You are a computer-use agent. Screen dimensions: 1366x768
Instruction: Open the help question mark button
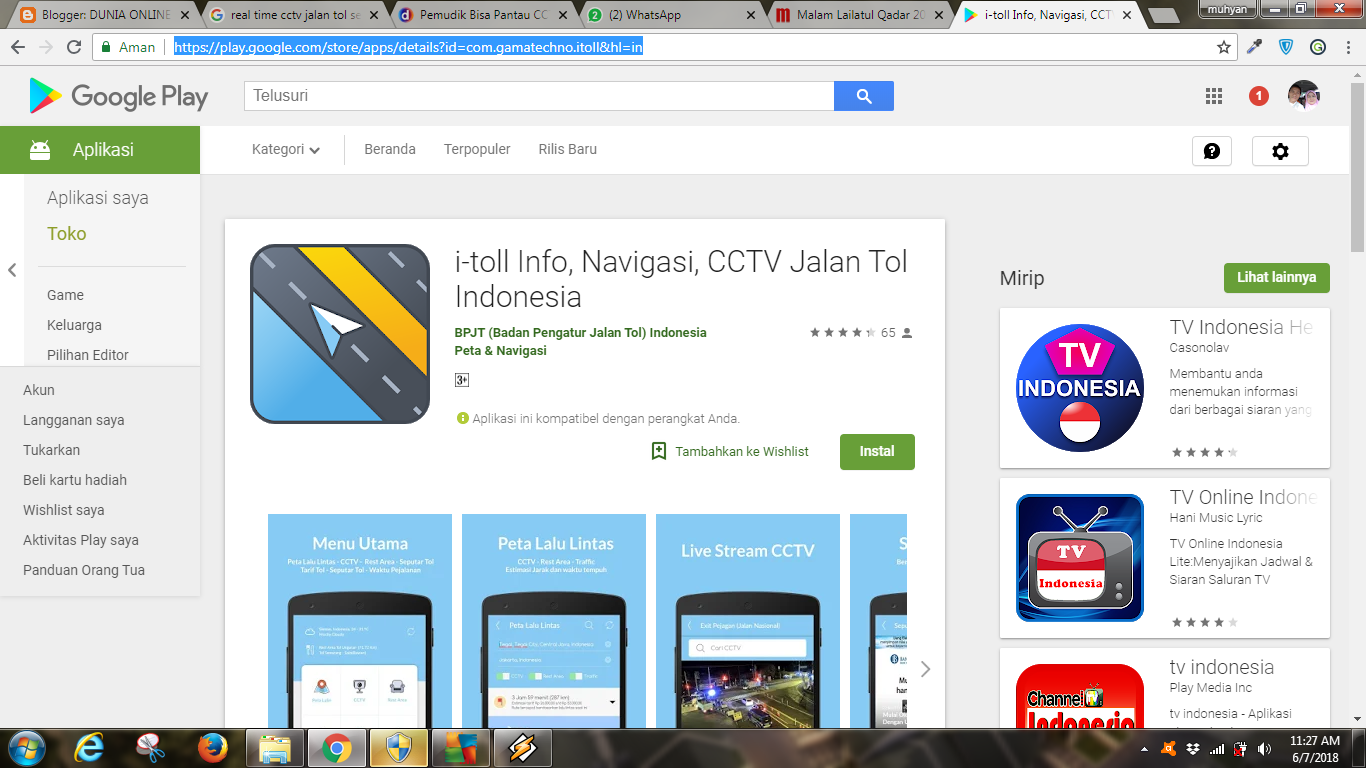pos(1212,151)
